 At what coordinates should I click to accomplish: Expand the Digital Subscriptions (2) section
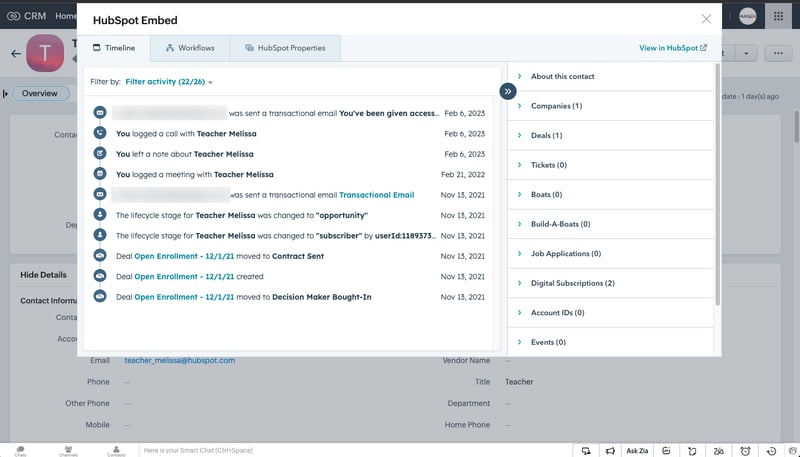[x=572, y=283]
